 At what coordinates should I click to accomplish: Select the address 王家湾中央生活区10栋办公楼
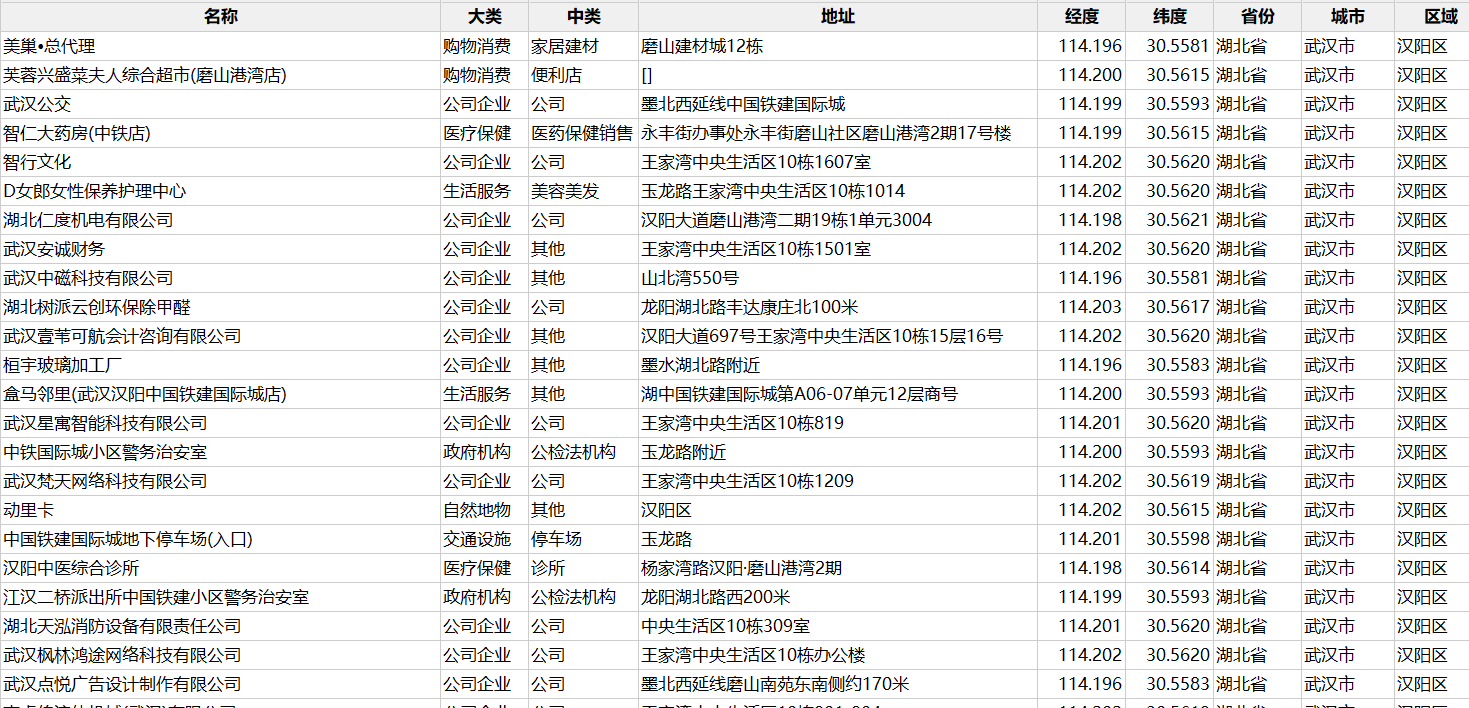[x=838, y=655]
